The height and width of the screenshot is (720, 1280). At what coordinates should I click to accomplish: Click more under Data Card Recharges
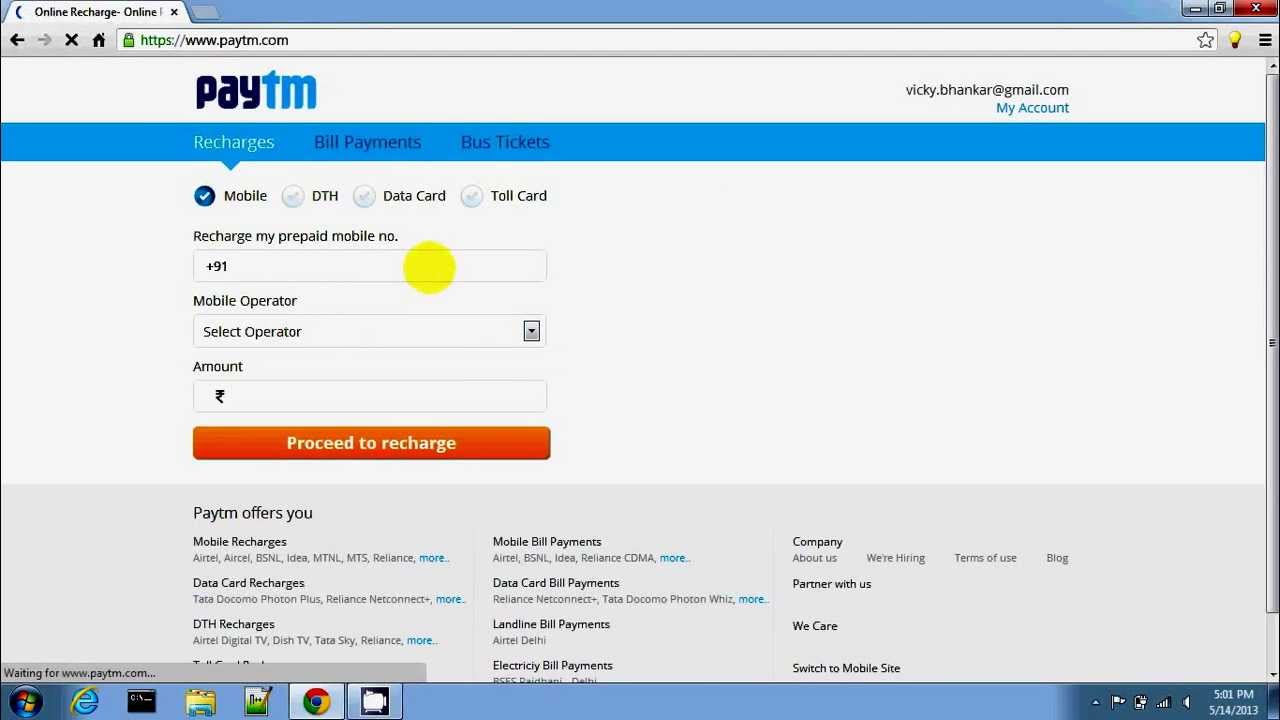(x=449, y=599)
